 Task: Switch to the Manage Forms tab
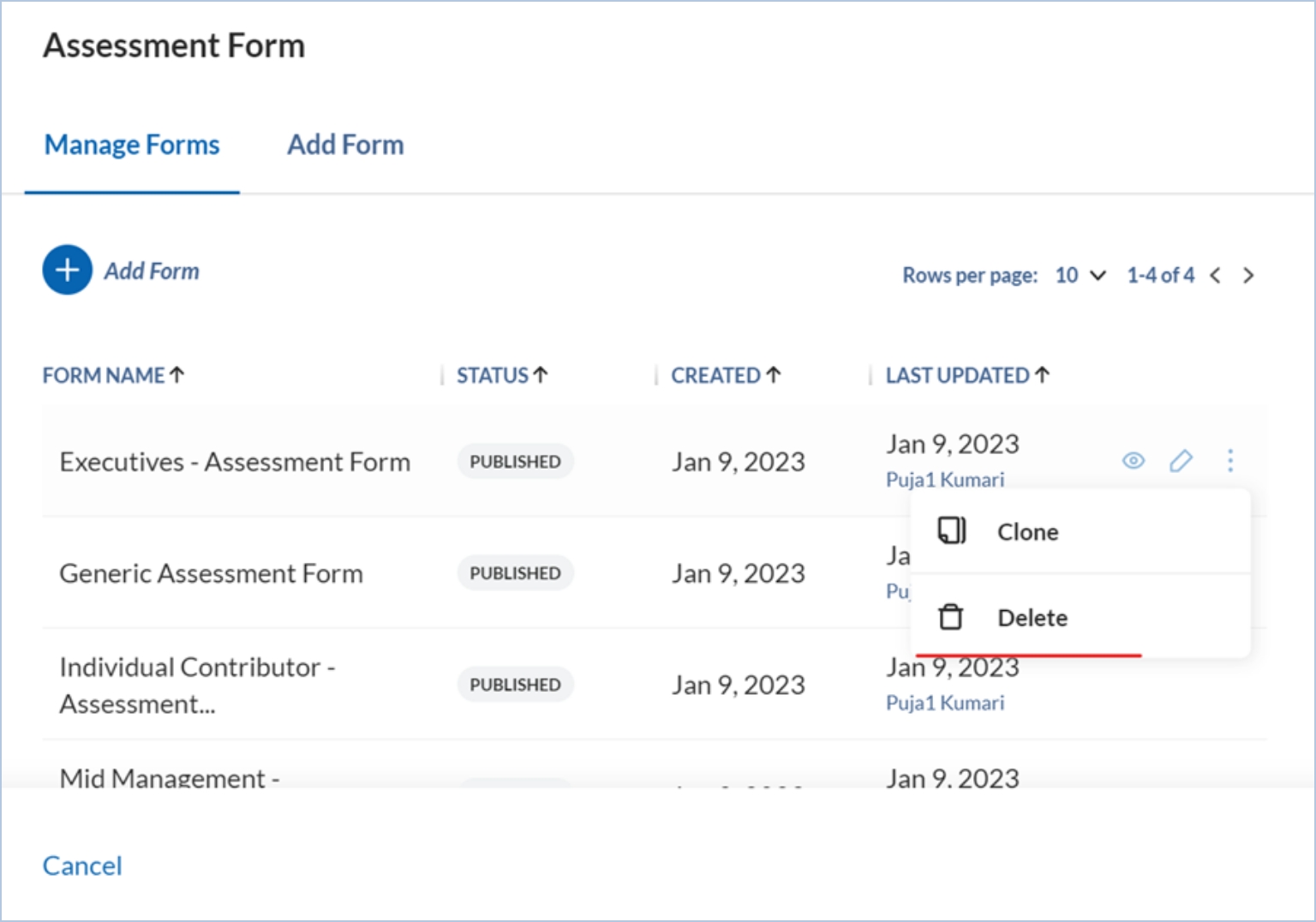132,145
